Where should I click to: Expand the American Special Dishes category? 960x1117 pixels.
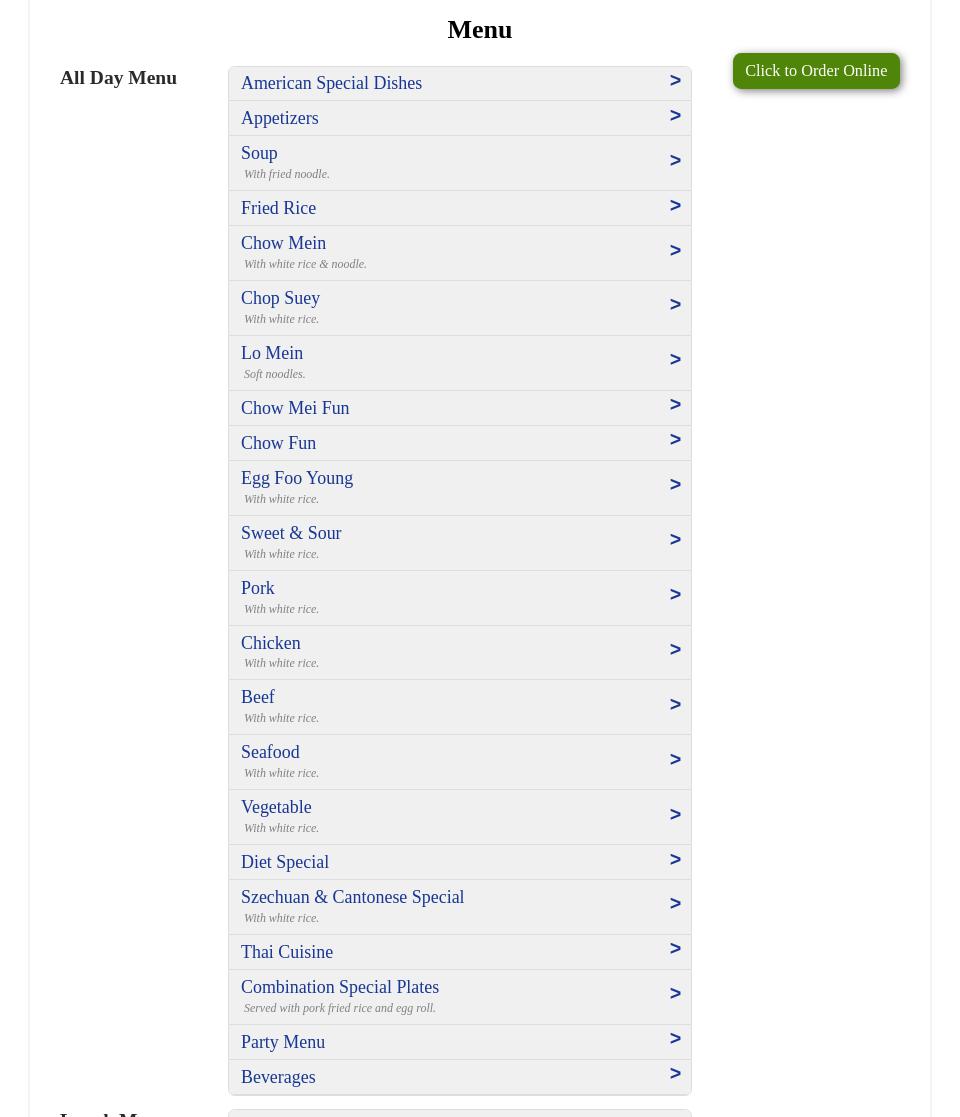331,83
